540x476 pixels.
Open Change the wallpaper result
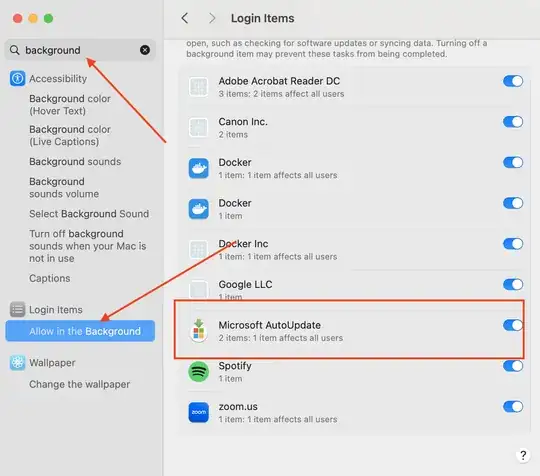pyautogui.click(x=80, y=384)
